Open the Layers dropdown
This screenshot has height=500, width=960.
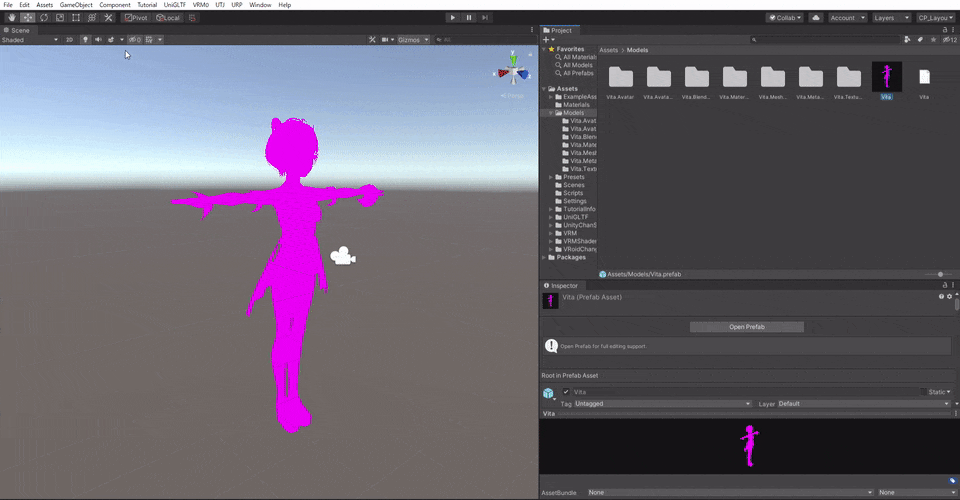pyautogui.click(x=891, y=18)
